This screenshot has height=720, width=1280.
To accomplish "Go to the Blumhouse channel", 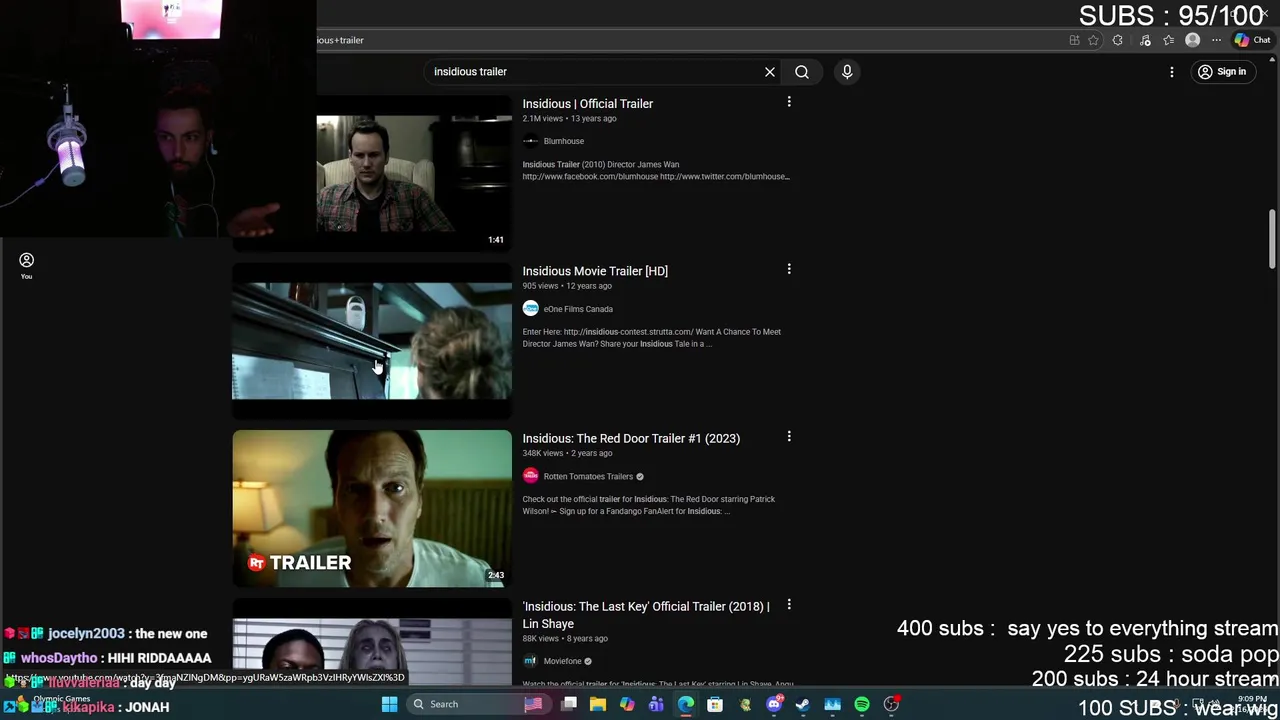I will (x=564, y=141).
